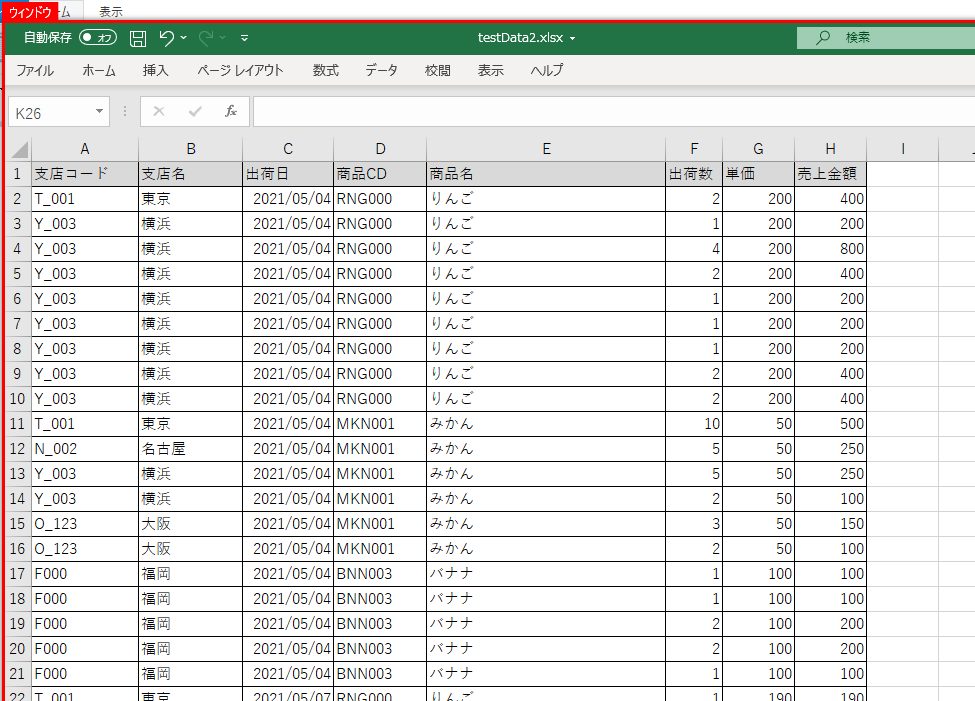The width and height of the screenshot is (975, 701).
Task: Click the fx Insert Function icon
Action: (231, 112)
